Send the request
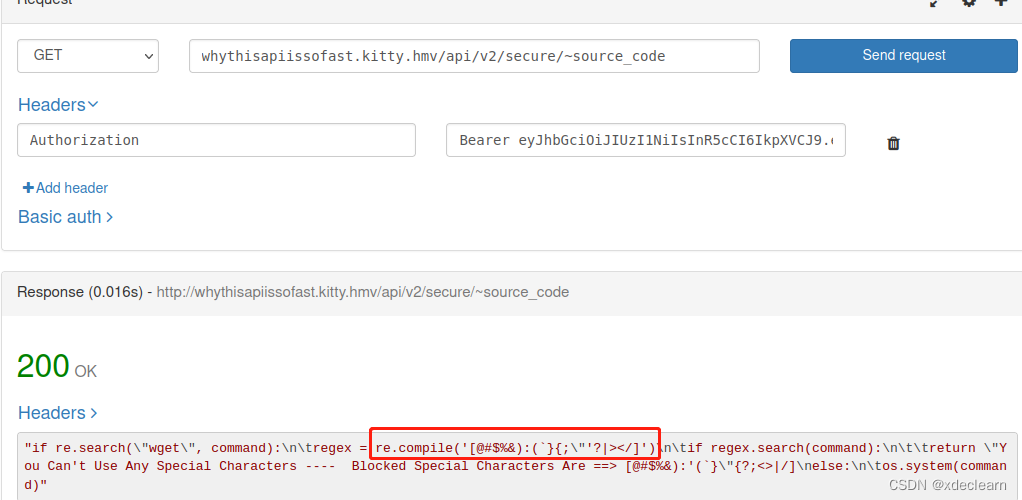This screenshot has height=500, width=1022. coord(903,55)
